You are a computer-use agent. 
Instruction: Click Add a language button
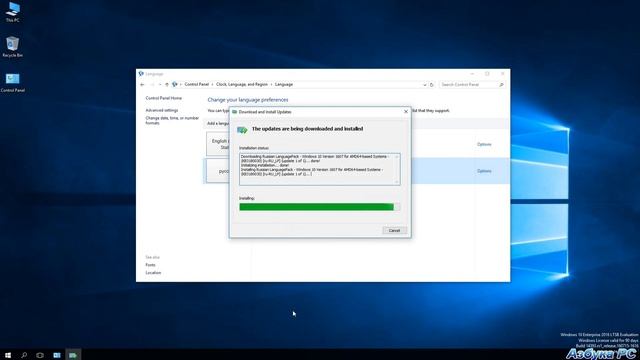[218, 123]
